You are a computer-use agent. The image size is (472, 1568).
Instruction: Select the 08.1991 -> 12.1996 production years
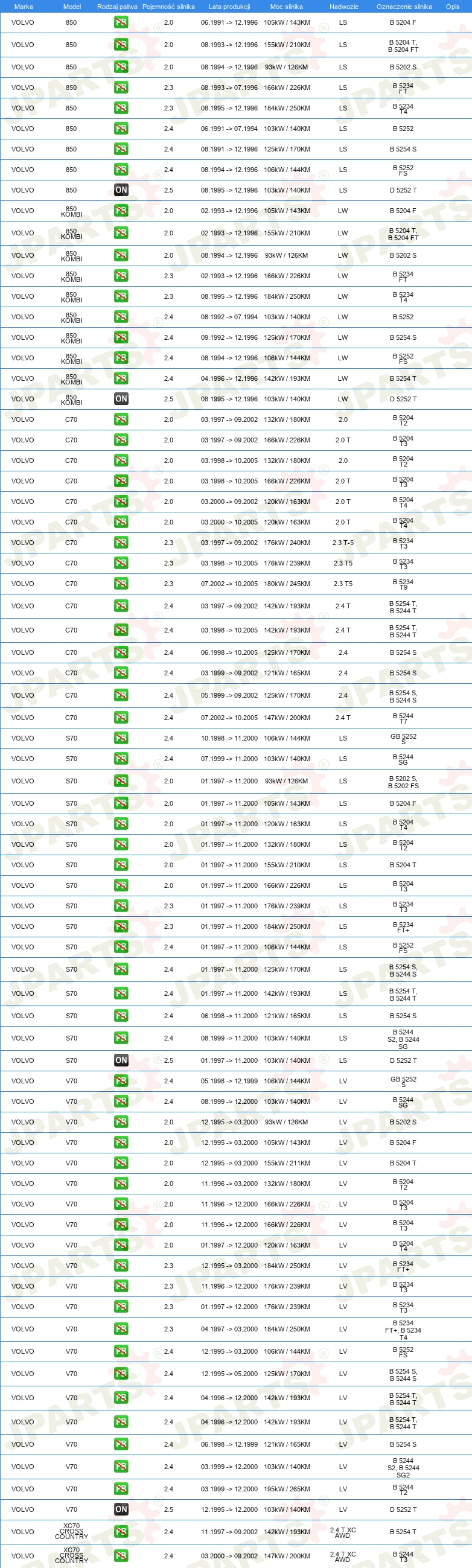coord(229,149)
